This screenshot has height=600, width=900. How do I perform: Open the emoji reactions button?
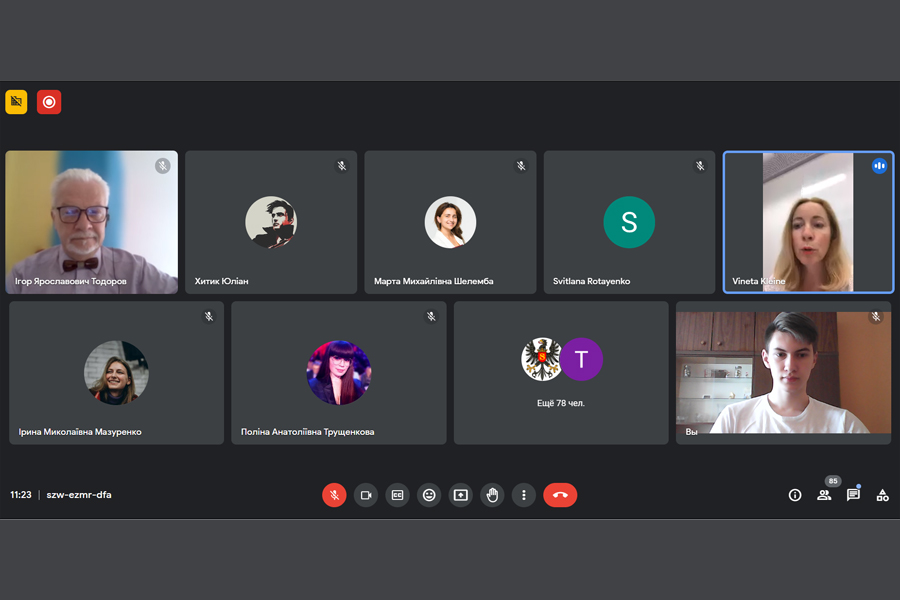point(429,495)
